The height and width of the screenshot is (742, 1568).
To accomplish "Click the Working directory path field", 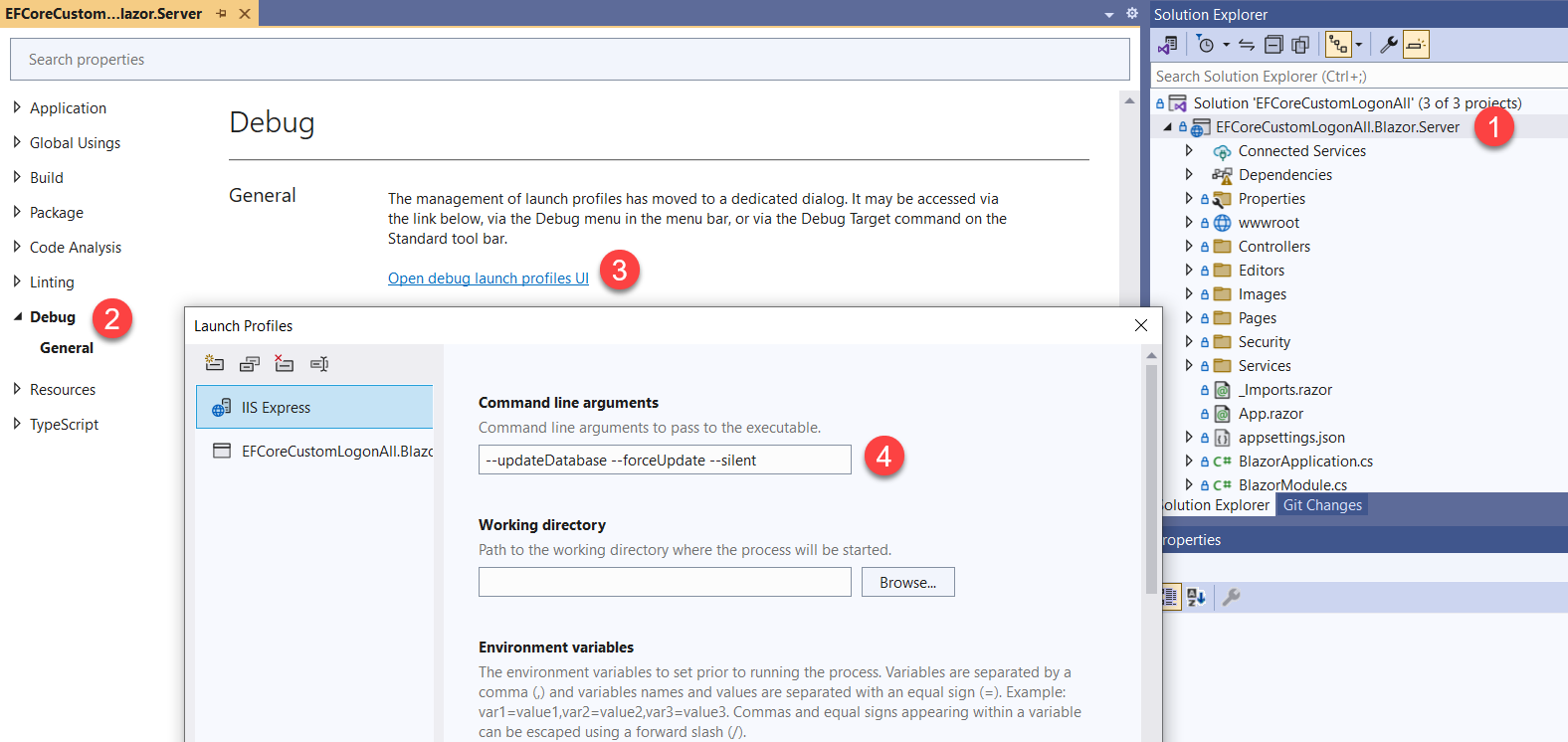I will point(665,582).
